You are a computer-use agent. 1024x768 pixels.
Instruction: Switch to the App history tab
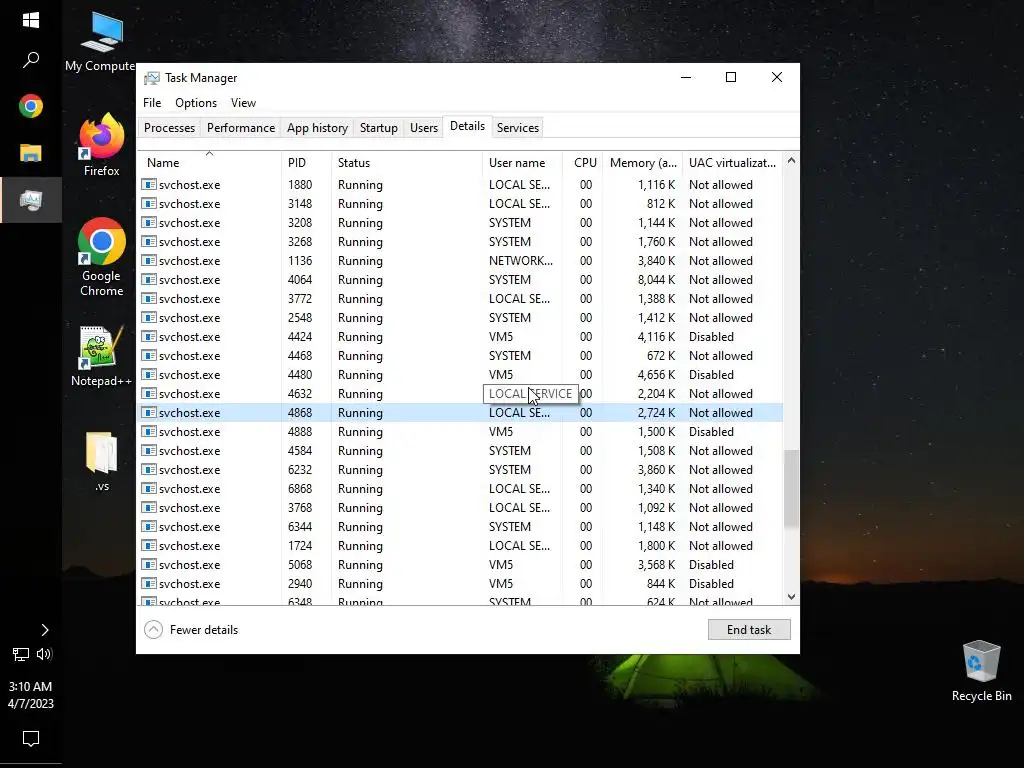[x=317, y=128]
